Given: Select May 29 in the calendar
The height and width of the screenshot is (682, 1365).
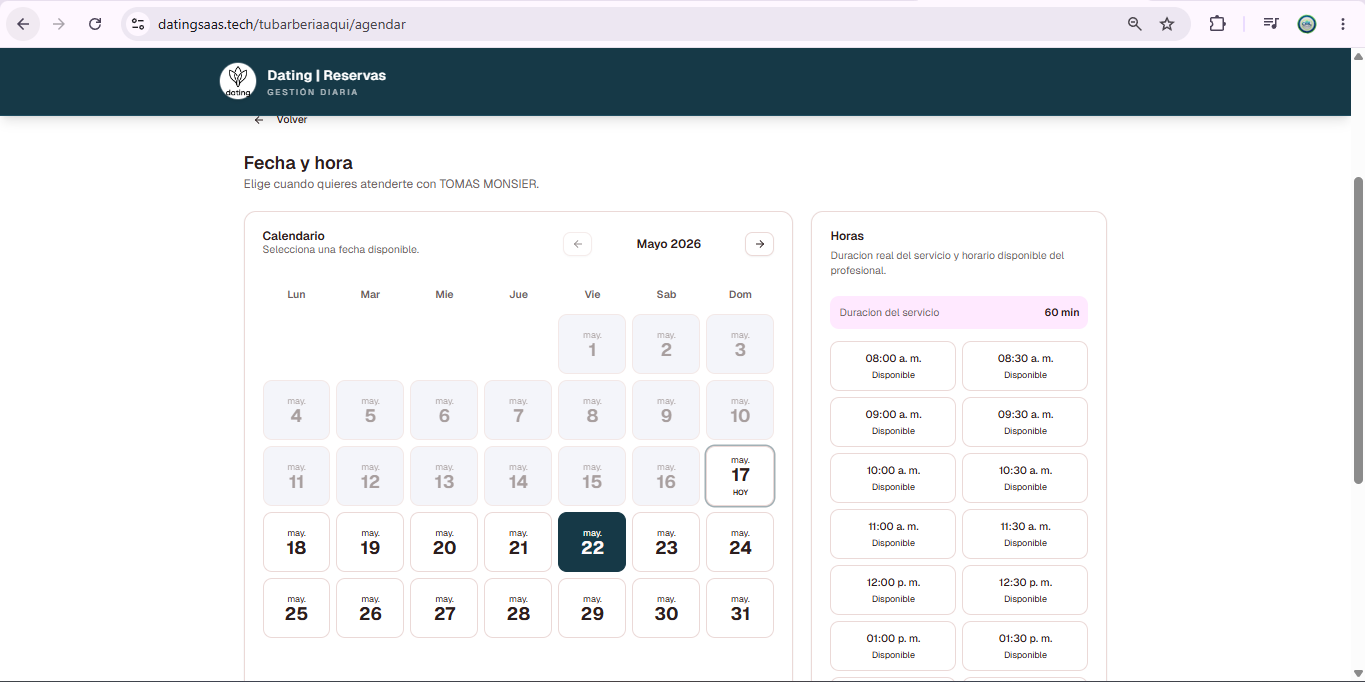Looking at the screenshot, I should tap(592, 608).
